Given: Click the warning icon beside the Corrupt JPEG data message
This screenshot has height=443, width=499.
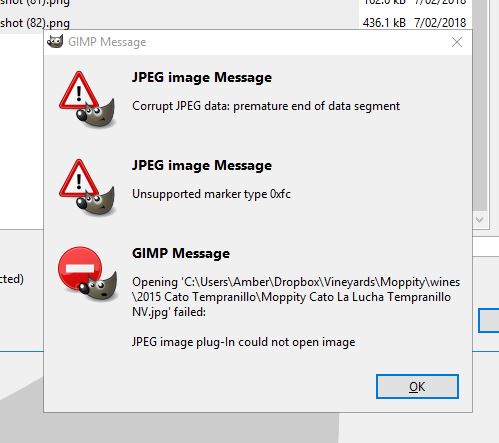Looking at the screenshot, I should click(x=87, y=99).
